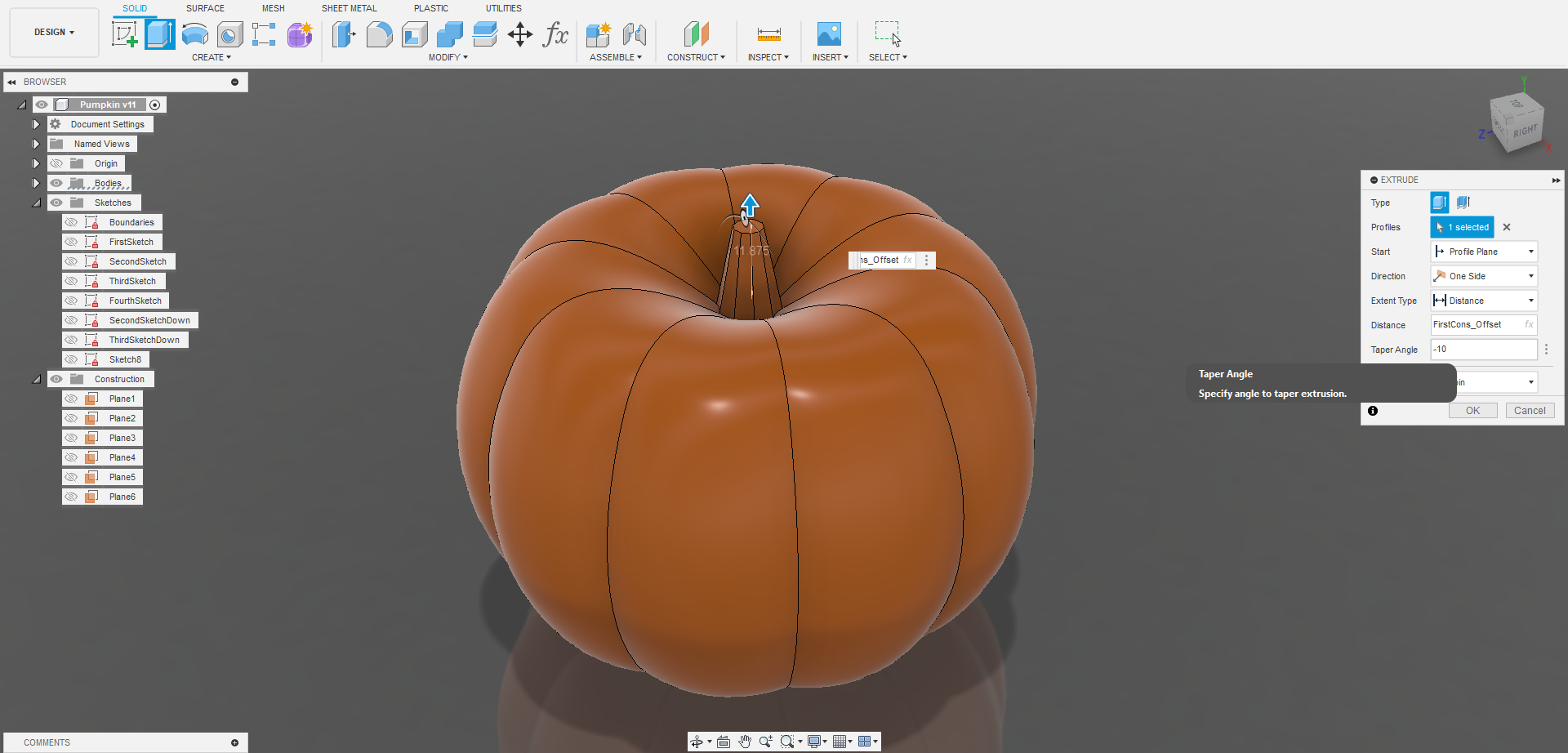
Task: Expand the Named Views node
Action: [x=36, y=144]
